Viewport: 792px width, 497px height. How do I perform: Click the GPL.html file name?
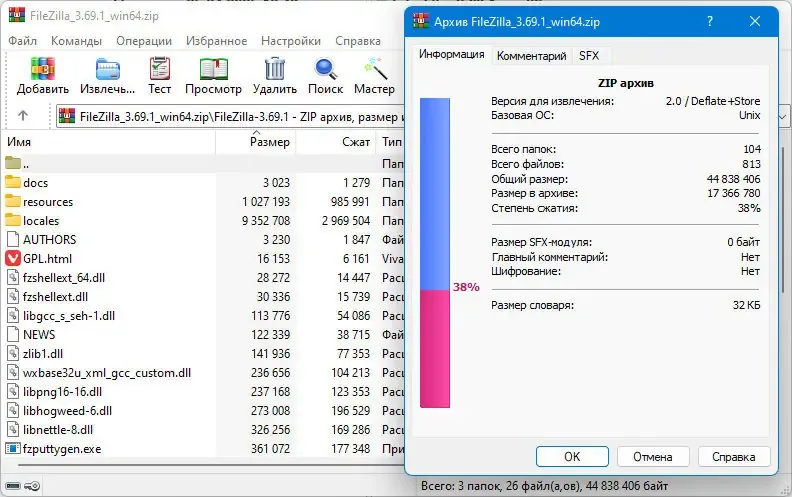coord(47,259)
